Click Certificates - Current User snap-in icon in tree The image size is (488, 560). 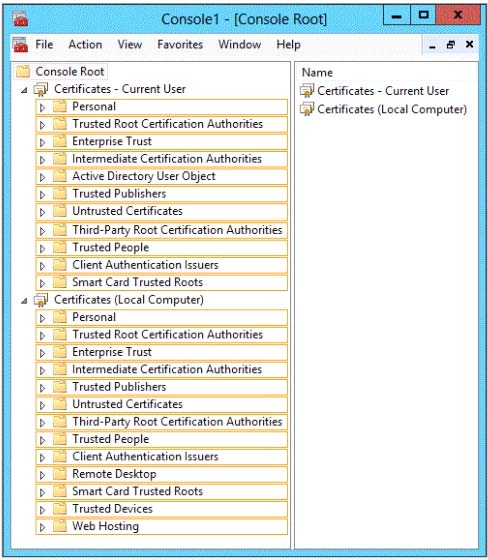(41, 89)
